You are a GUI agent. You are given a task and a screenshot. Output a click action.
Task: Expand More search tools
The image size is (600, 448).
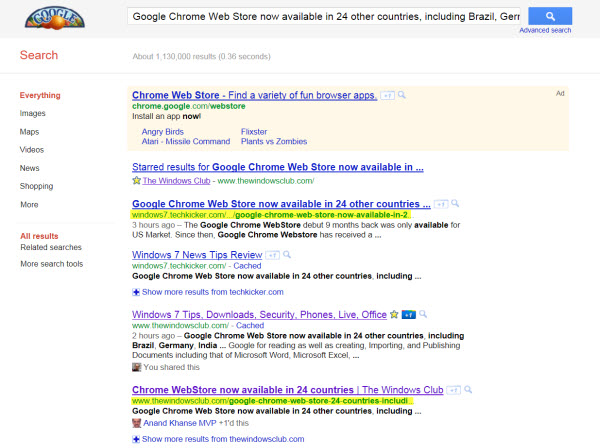pyautogui.click(x=52, y=264)
